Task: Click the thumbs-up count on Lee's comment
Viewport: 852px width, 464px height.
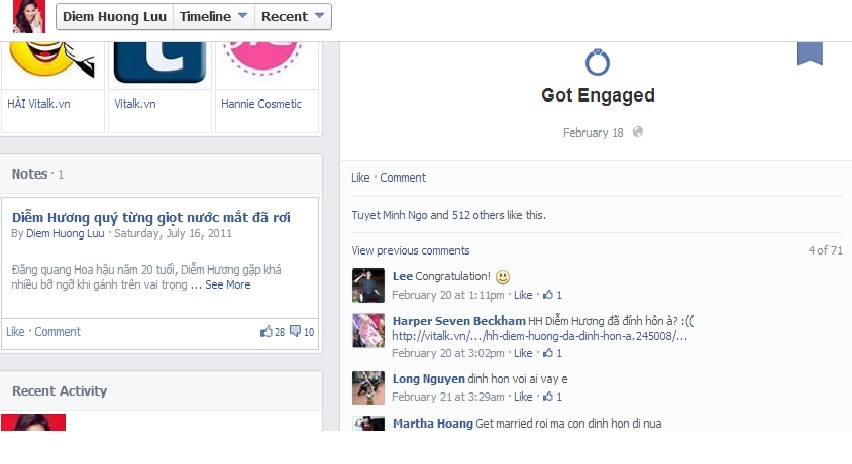Action: tap(552, 295)
